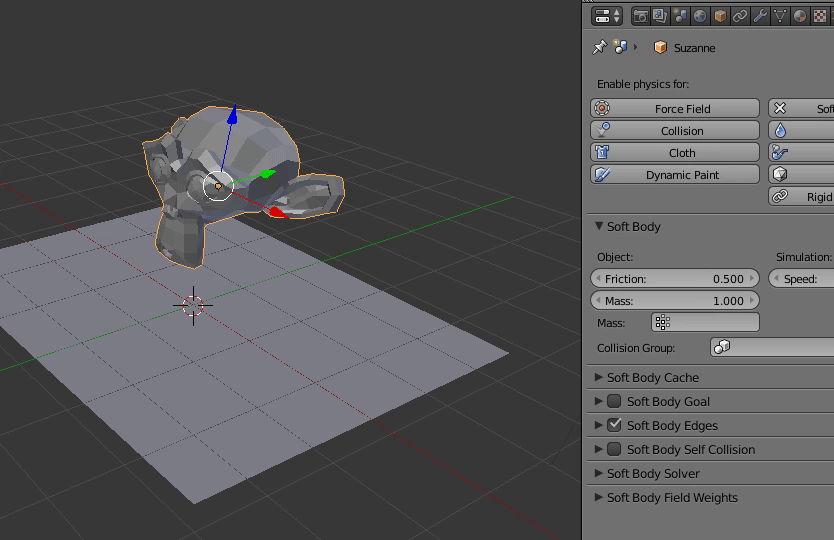Viewport: 834px width, 540px height.
Task: Enable Fluid physics (water drop button)
Action: click(801, 130)
